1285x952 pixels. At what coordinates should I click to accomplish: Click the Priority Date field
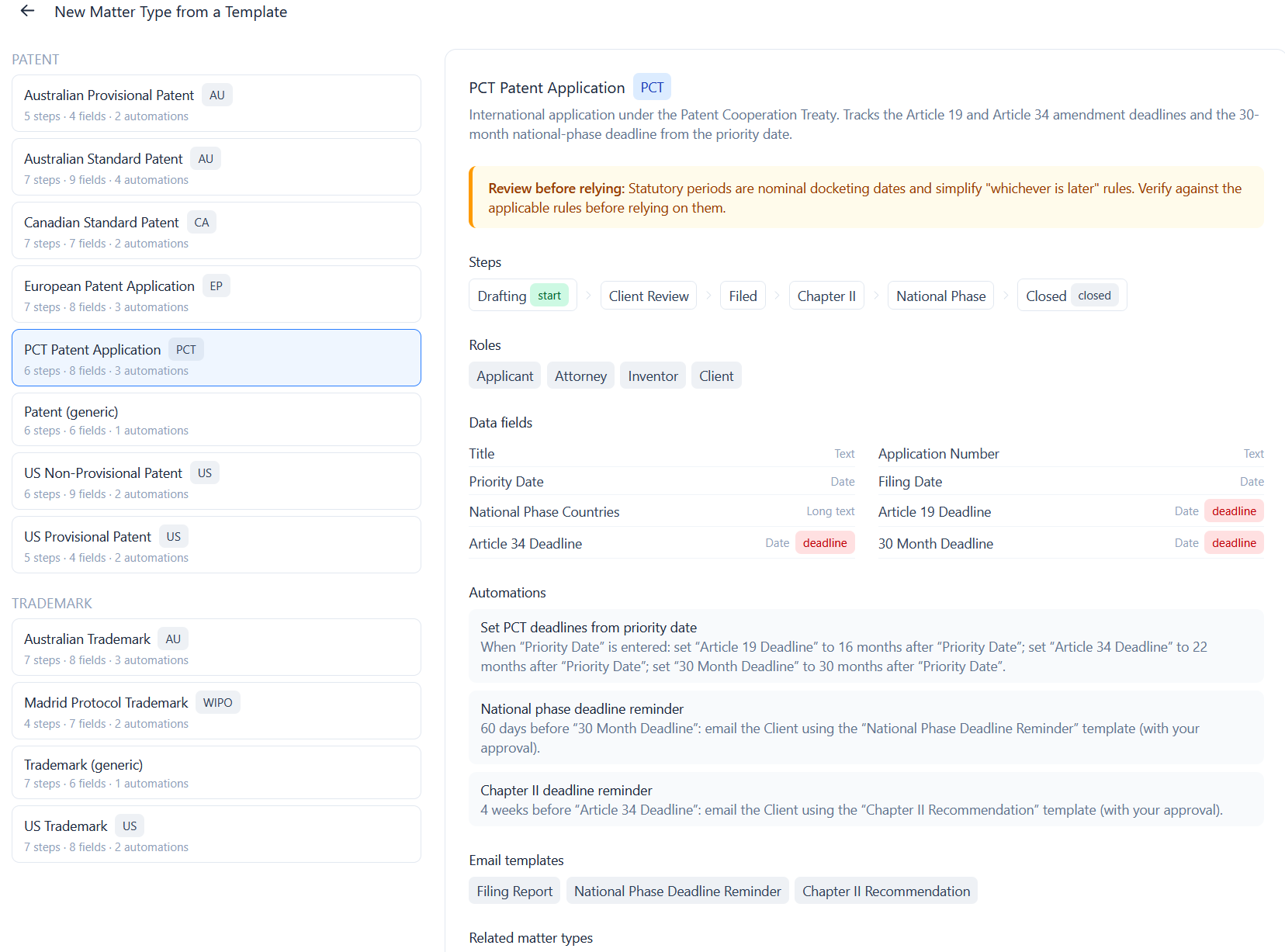(662, 481)
